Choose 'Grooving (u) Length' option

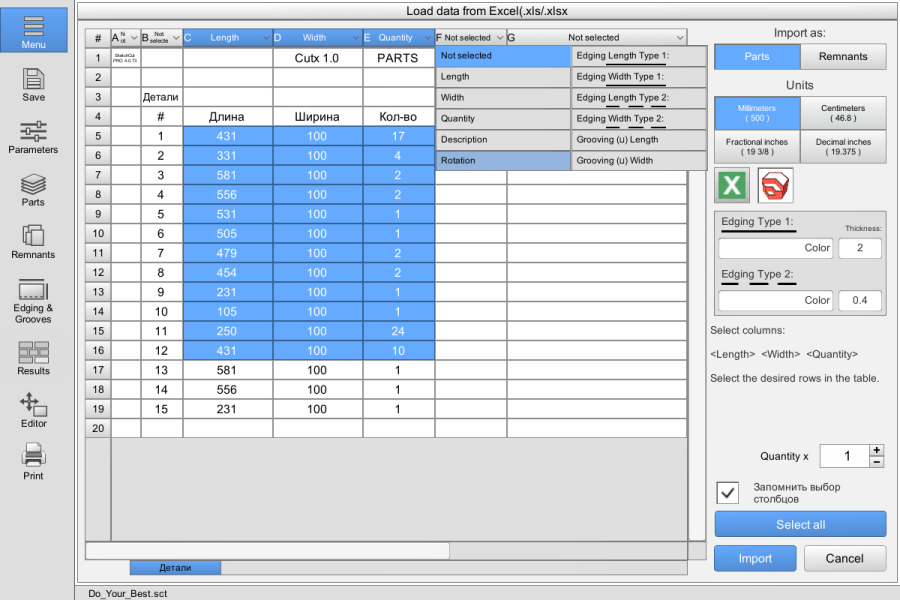click(639, 140)
